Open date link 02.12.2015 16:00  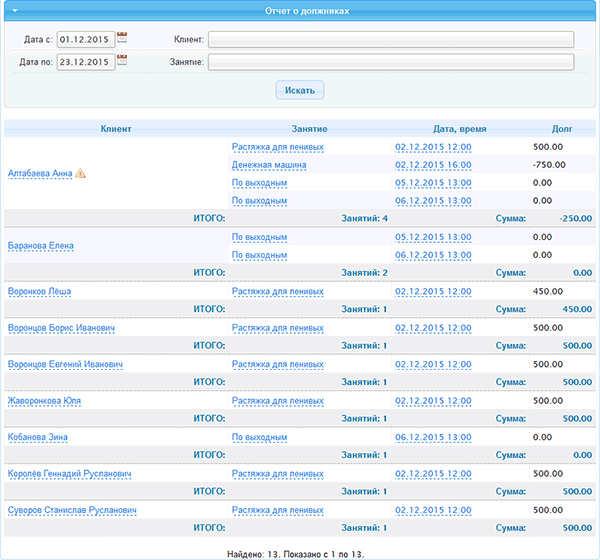433,165
